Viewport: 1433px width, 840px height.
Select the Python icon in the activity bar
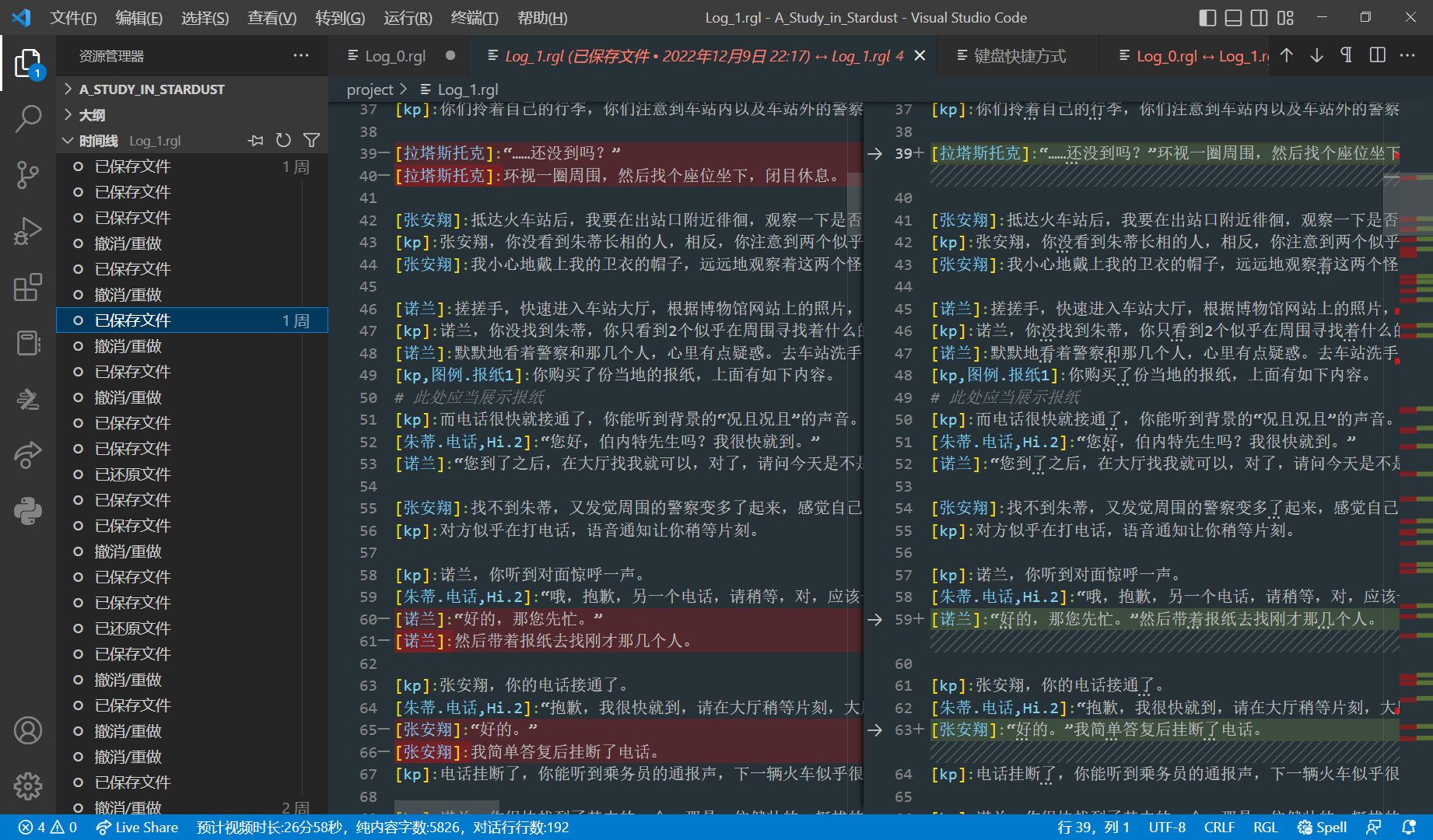click(x=29, y=511)
